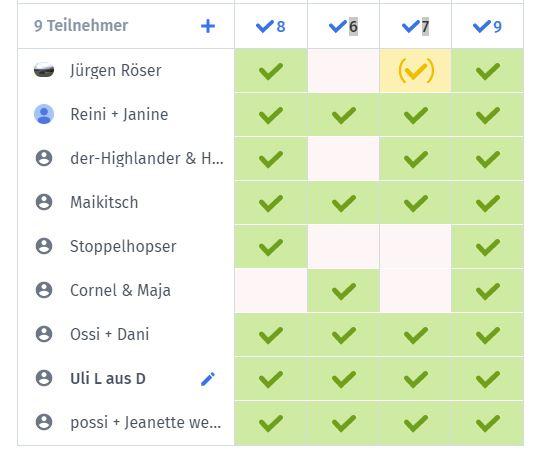Toggle der-Highlander's empty cell in column 6

pos(344,158)
